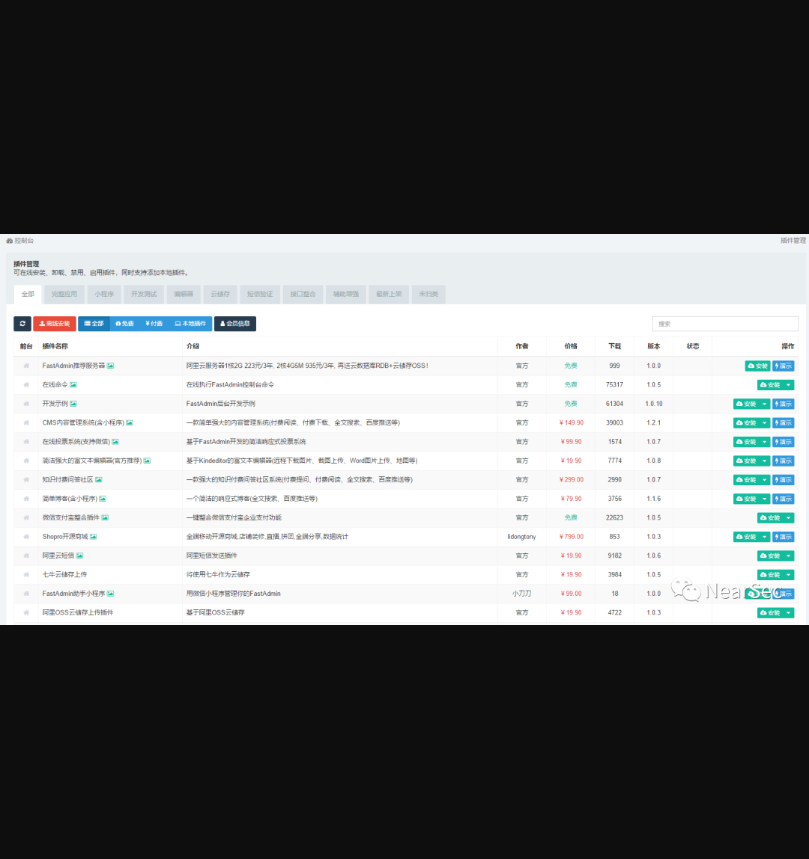Switch to the 小程序 category tab
Image resolution: width=809 pixels, height=859 pixels.
(103, 295)
